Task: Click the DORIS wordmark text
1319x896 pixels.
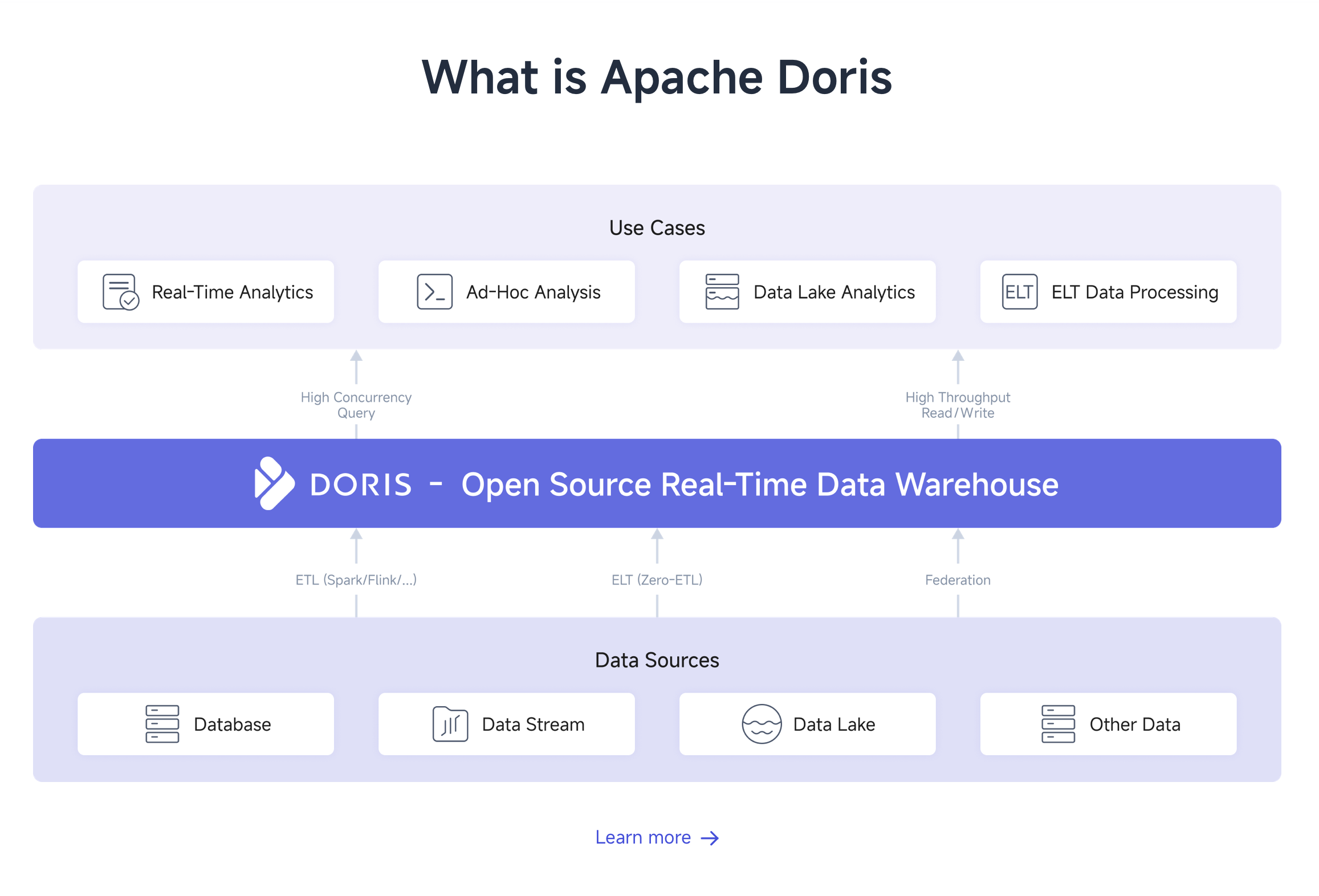Action: 361,485
